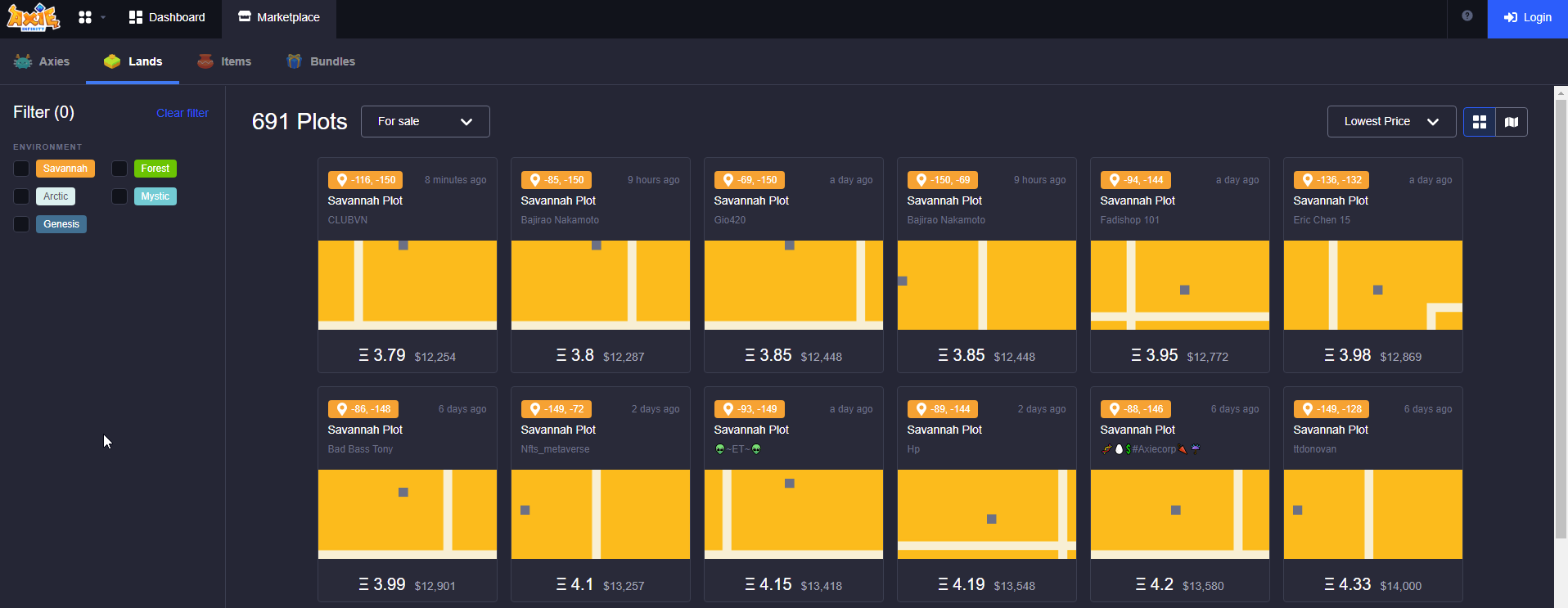Toggle the Mystic environment checkbox

[x=119, y=196]
